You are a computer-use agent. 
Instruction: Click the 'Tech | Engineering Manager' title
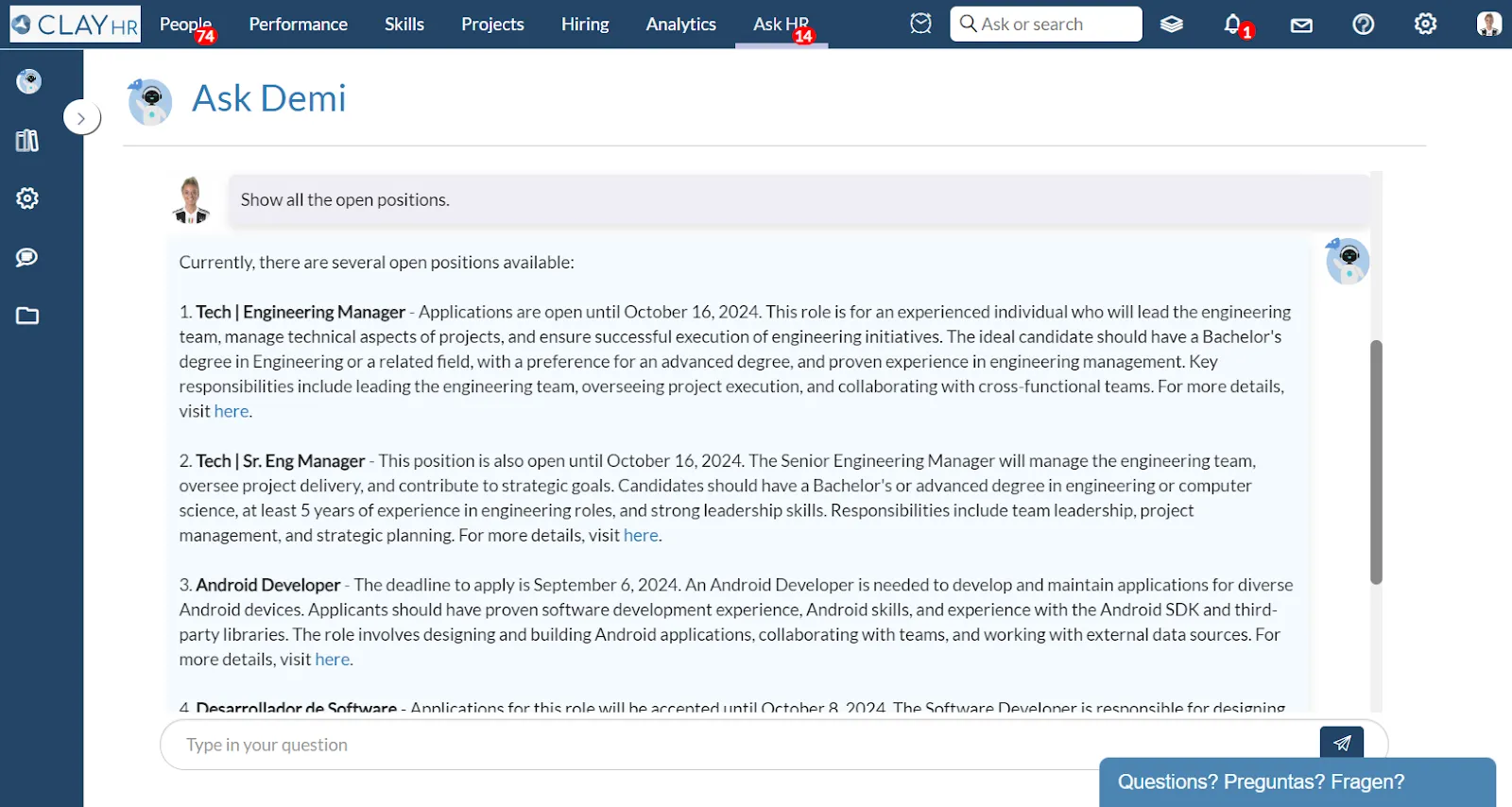(301, 312)
